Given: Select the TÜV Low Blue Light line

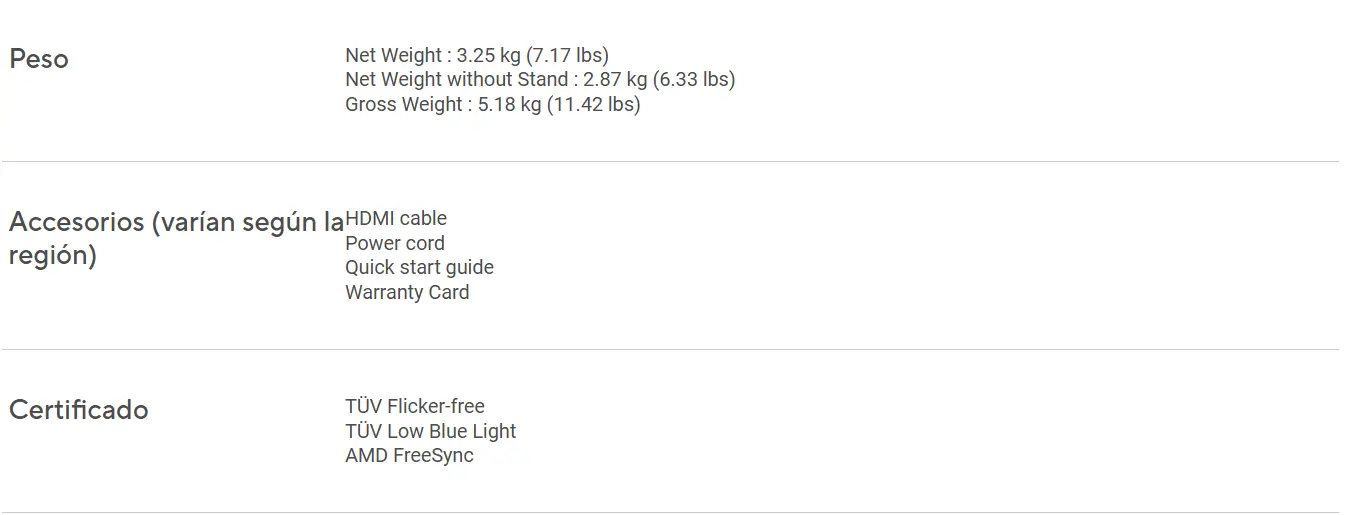Looking at the screenshot, I should pyautogui.click(x=431, y=431).
